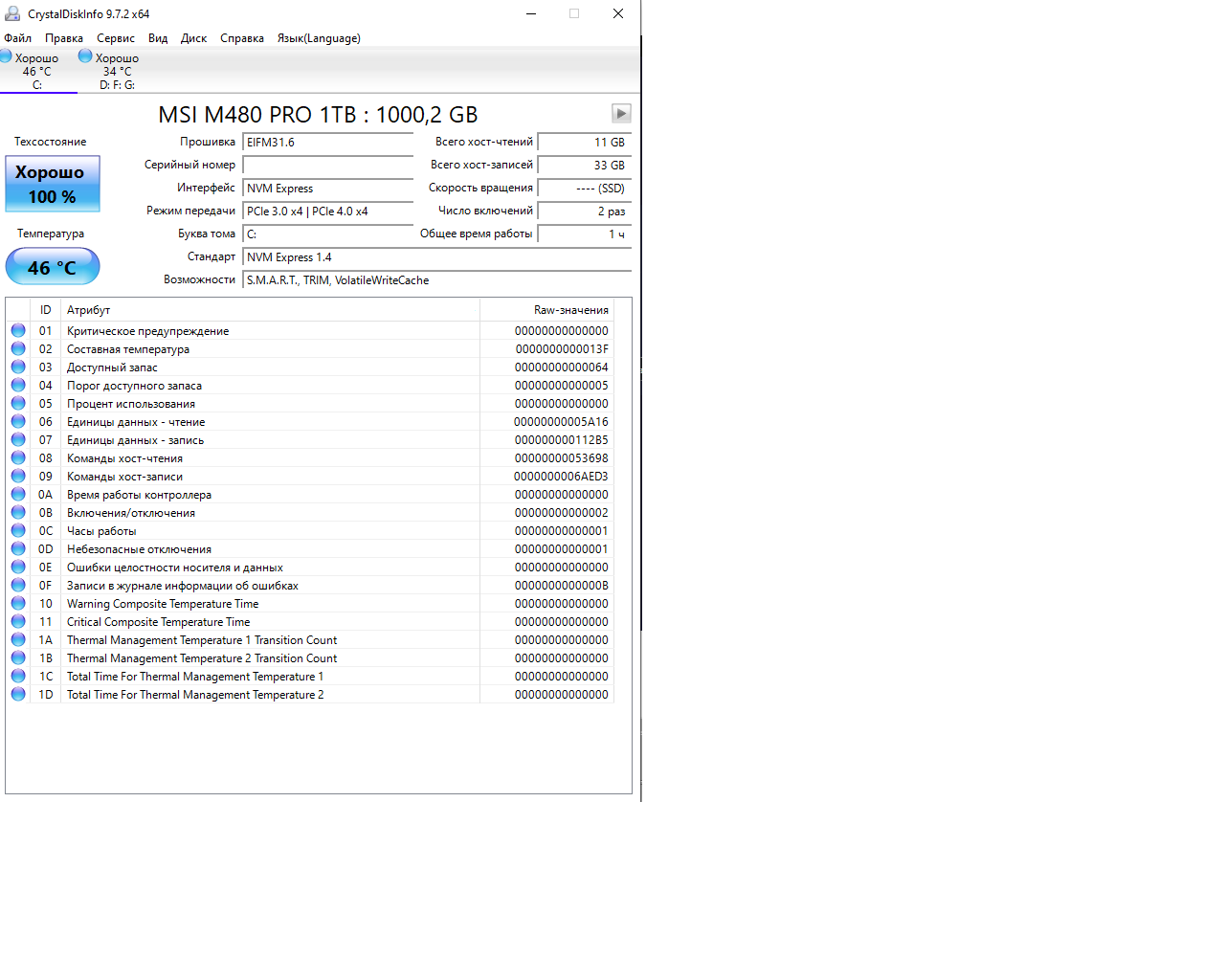The width and height of the screenshot is (1225, 980).
Task: Click raw value 0000000000000B
Action: [562, 586]
